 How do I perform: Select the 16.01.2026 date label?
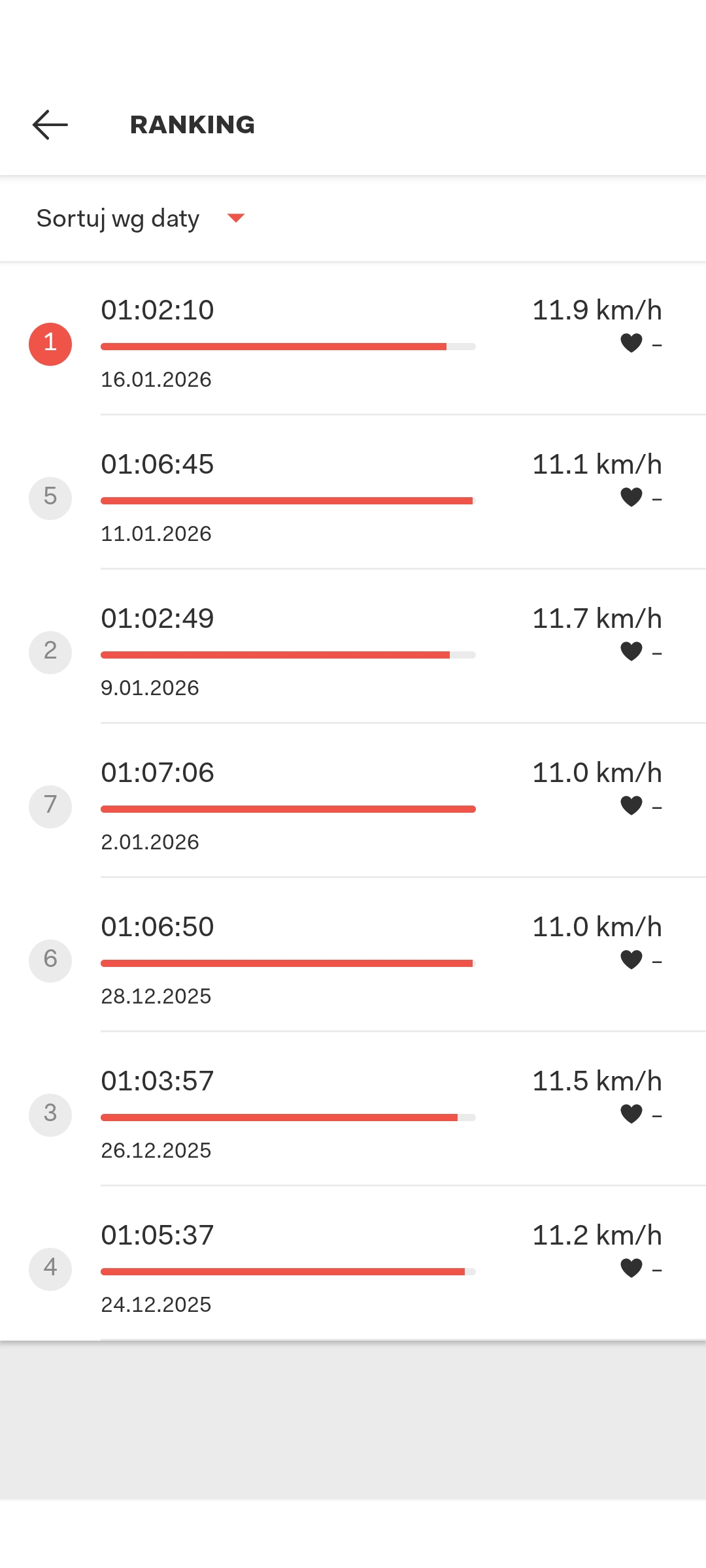click(156, 380)
